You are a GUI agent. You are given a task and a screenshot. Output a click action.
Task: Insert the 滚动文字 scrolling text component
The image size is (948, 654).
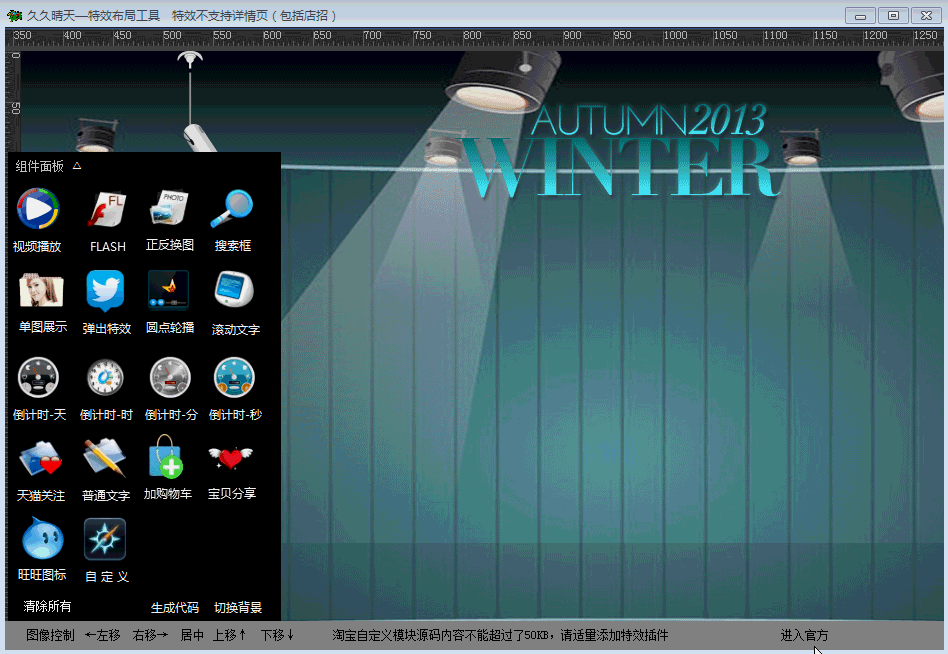coord(235,291)
